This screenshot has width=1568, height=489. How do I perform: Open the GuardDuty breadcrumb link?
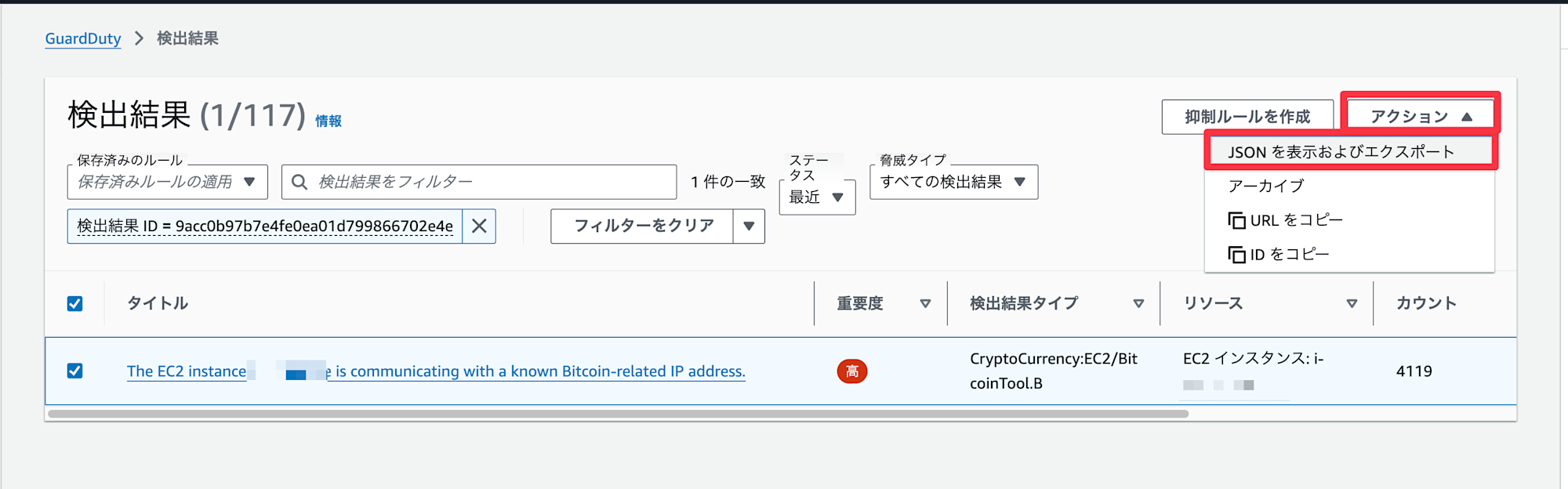[x=83, y=38]
